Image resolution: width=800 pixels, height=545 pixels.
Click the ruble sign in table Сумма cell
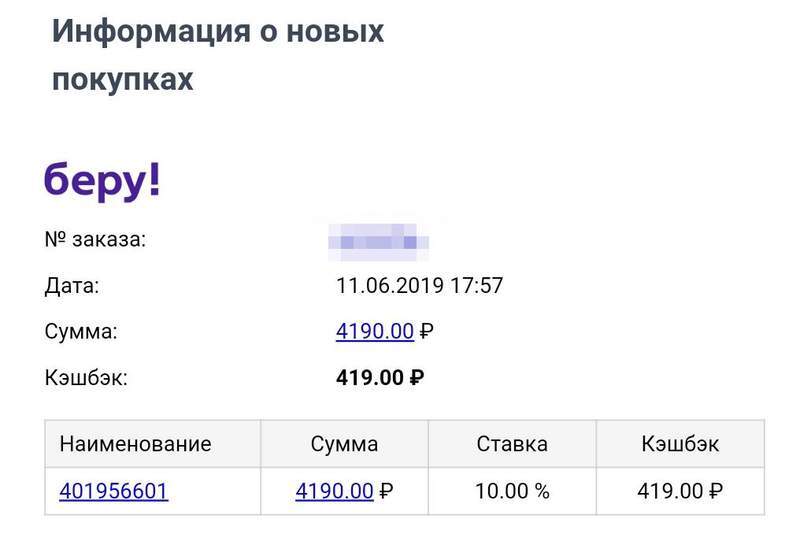tap(387, 491)
